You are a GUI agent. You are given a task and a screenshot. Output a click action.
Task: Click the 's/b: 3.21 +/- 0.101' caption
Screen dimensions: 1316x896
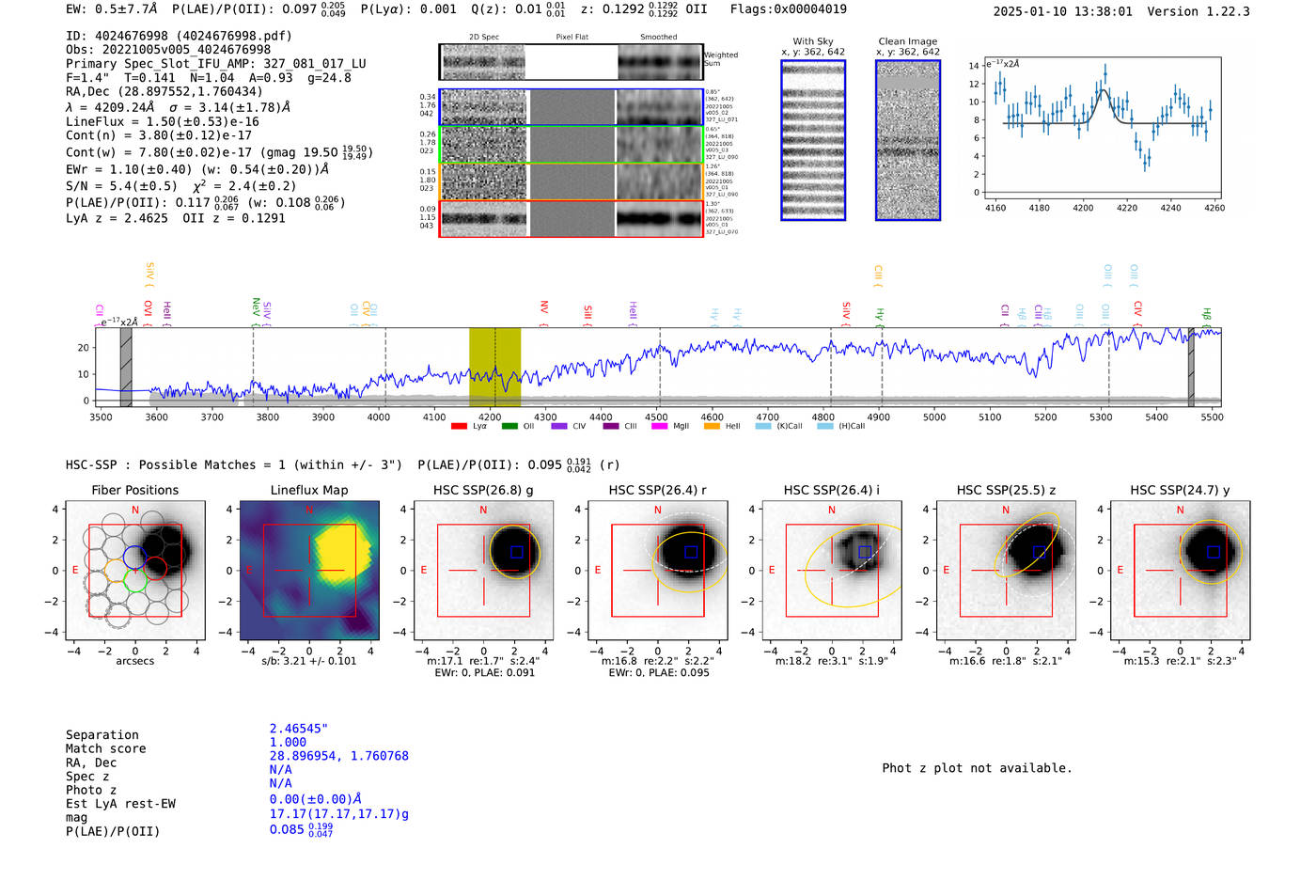point(309,661)
